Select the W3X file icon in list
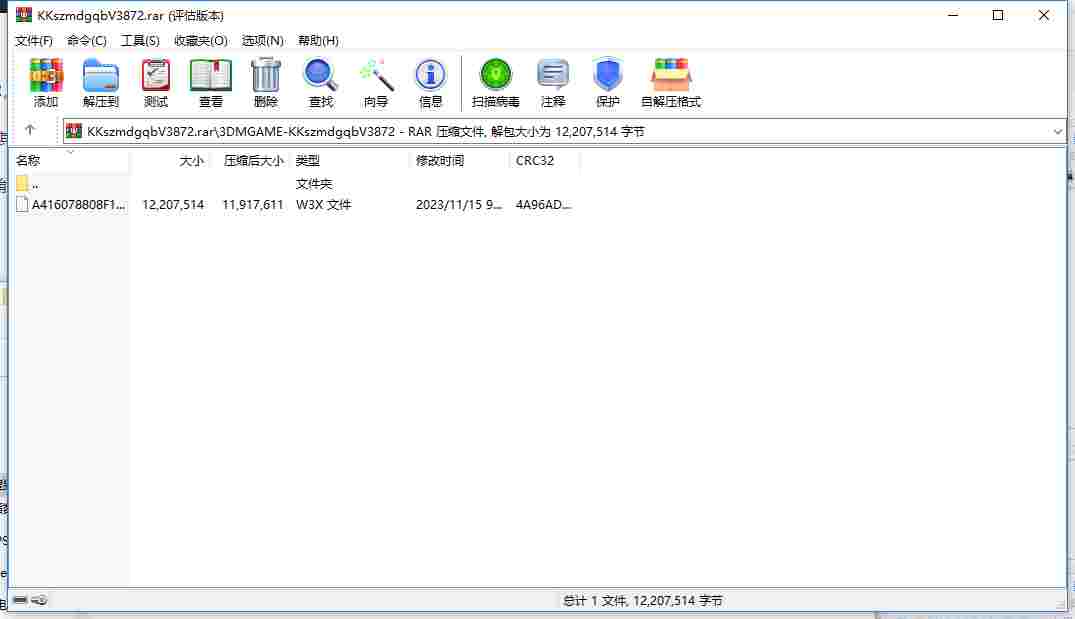1075x619 pixels. click(22, 204)
